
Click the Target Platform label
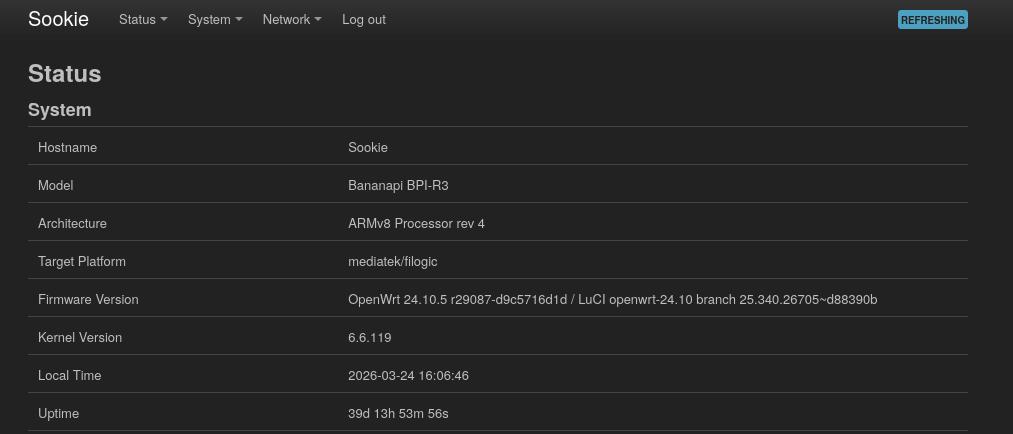click(82, 262)
